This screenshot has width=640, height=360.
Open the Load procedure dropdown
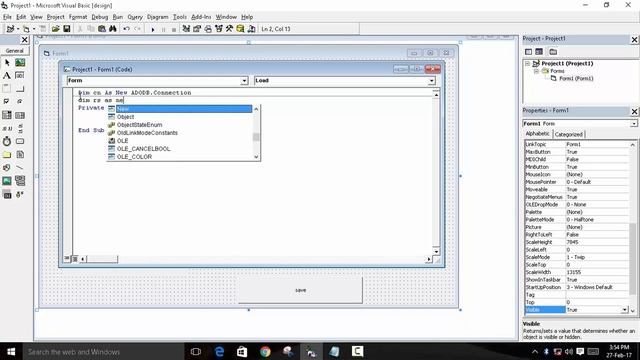click(x=431, y=81)
